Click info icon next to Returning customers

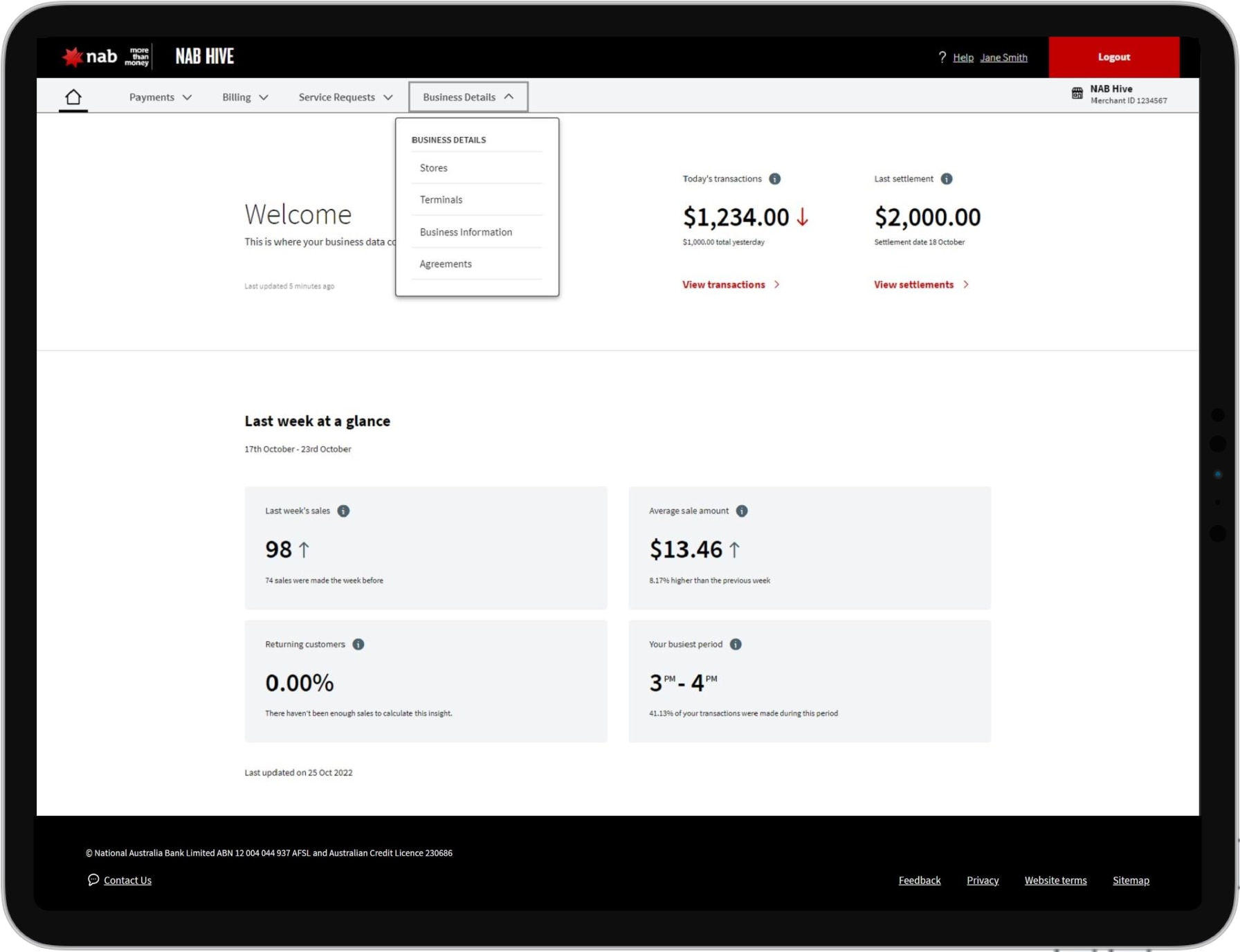click(358, 644)
